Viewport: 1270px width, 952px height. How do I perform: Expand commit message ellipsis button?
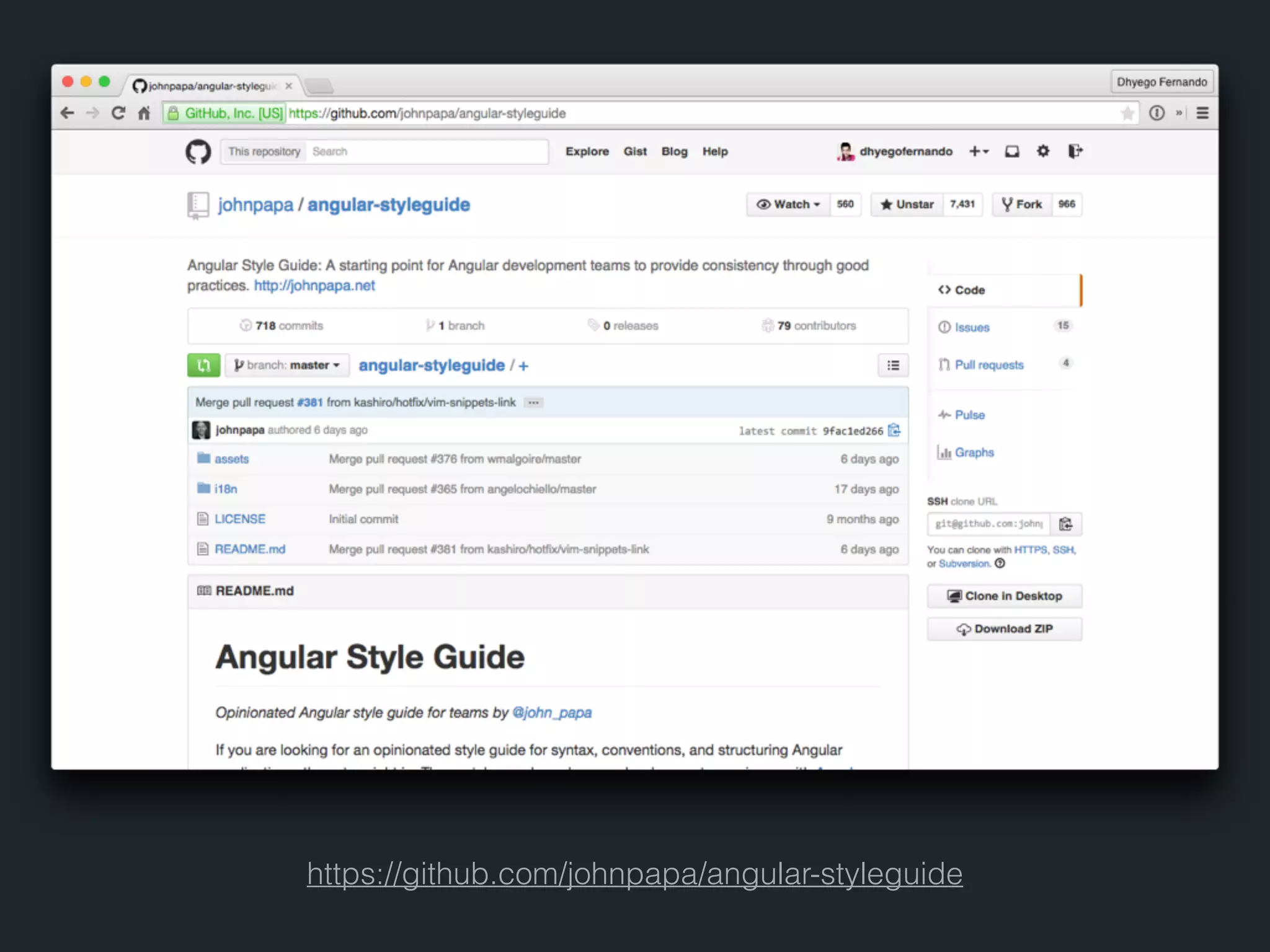click(x=533, y=403)
